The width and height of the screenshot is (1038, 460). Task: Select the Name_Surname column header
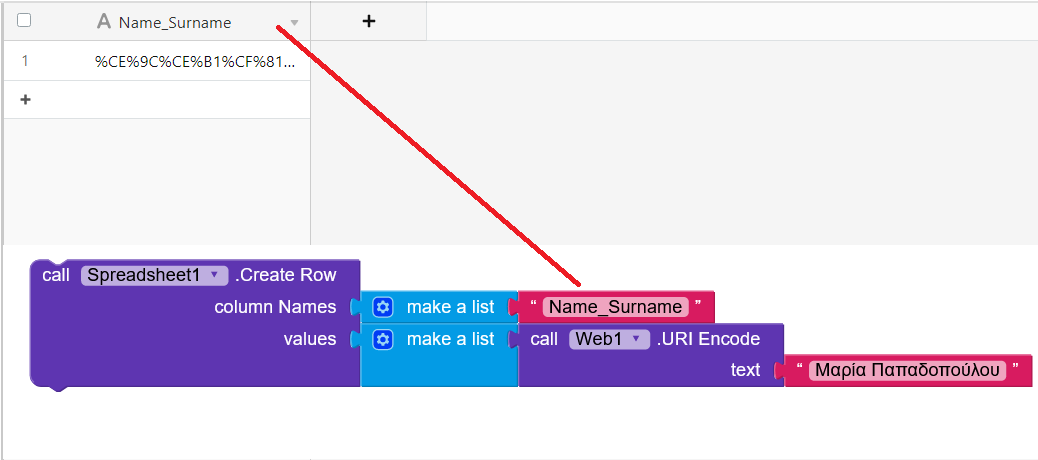tap(157, 22)
